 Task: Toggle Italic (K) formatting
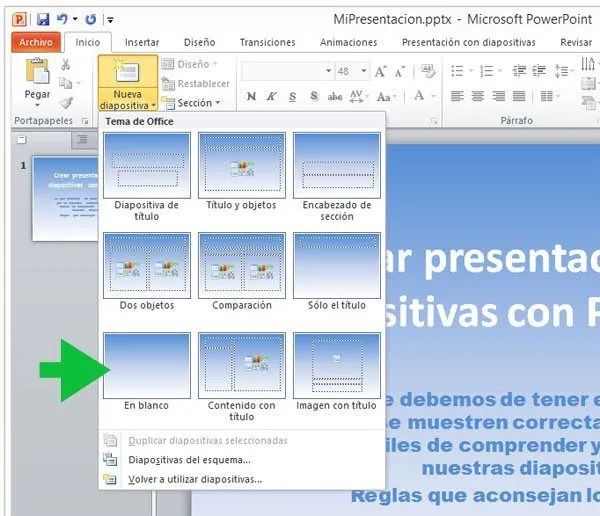tap(272, 96)
